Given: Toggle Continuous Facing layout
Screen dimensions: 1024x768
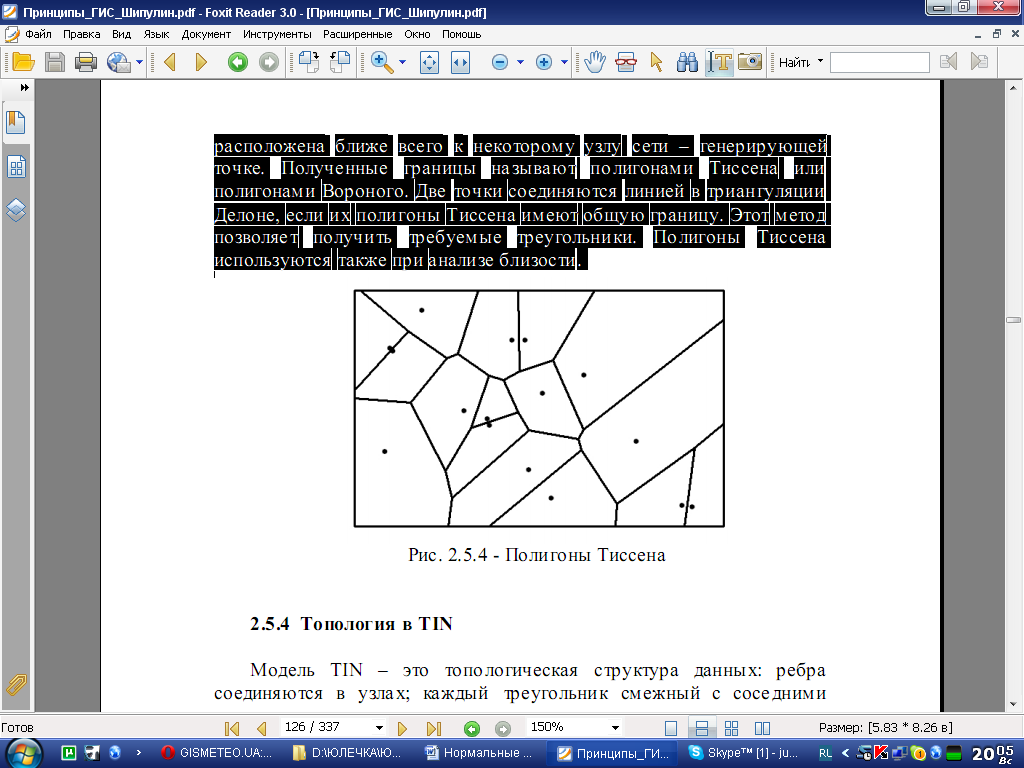Looking at the screenshot, I should click(x=762, y=728).
